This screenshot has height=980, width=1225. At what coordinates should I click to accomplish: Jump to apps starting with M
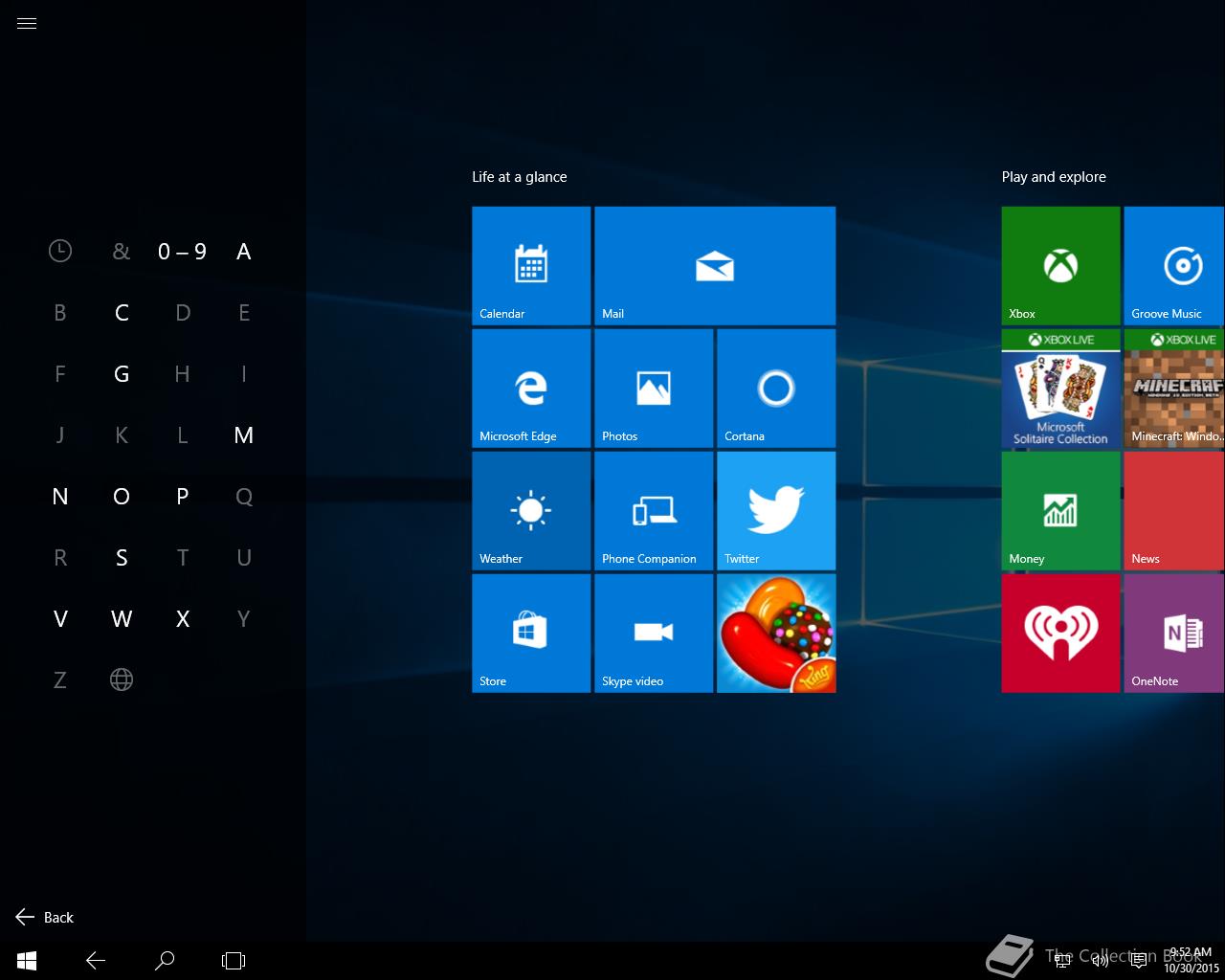point(244,435)
